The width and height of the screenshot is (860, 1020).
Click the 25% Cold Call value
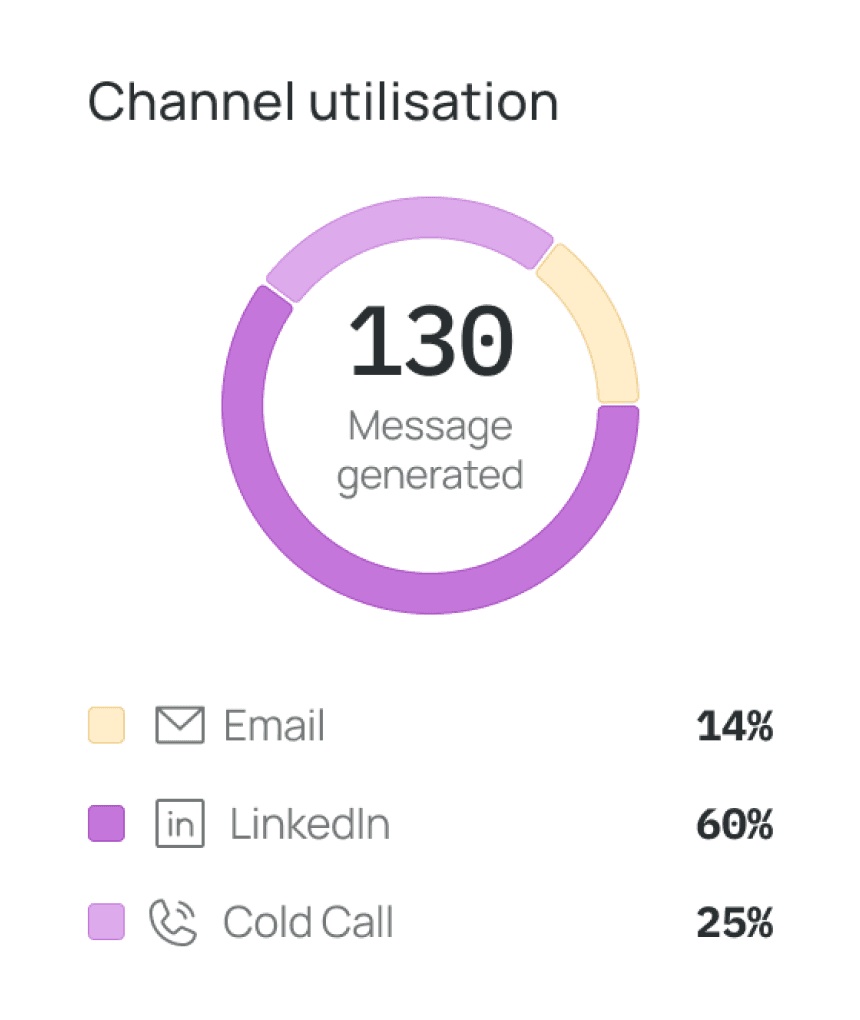coord(734,922)
